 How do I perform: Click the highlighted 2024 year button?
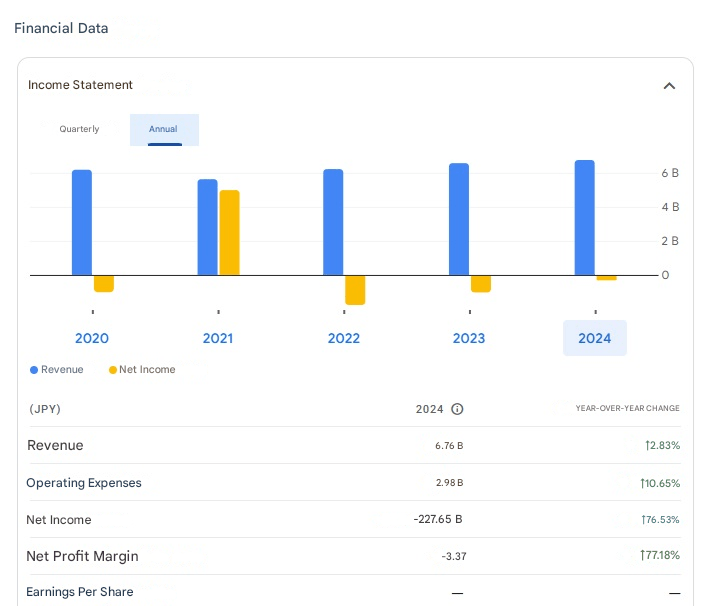[x=594, y=338]
